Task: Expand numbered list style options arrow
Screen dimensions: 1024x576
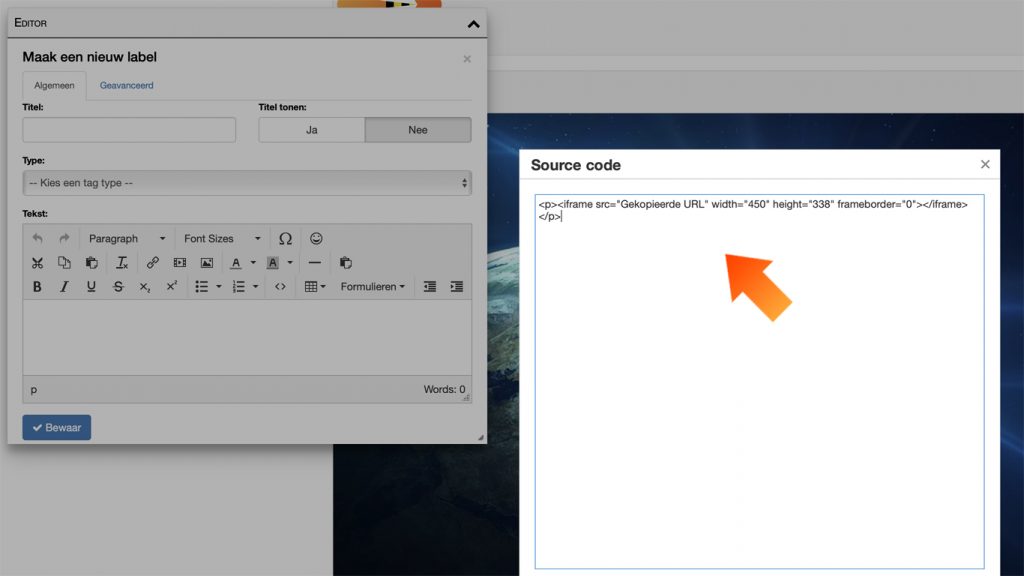Action: tap(255, 287)
